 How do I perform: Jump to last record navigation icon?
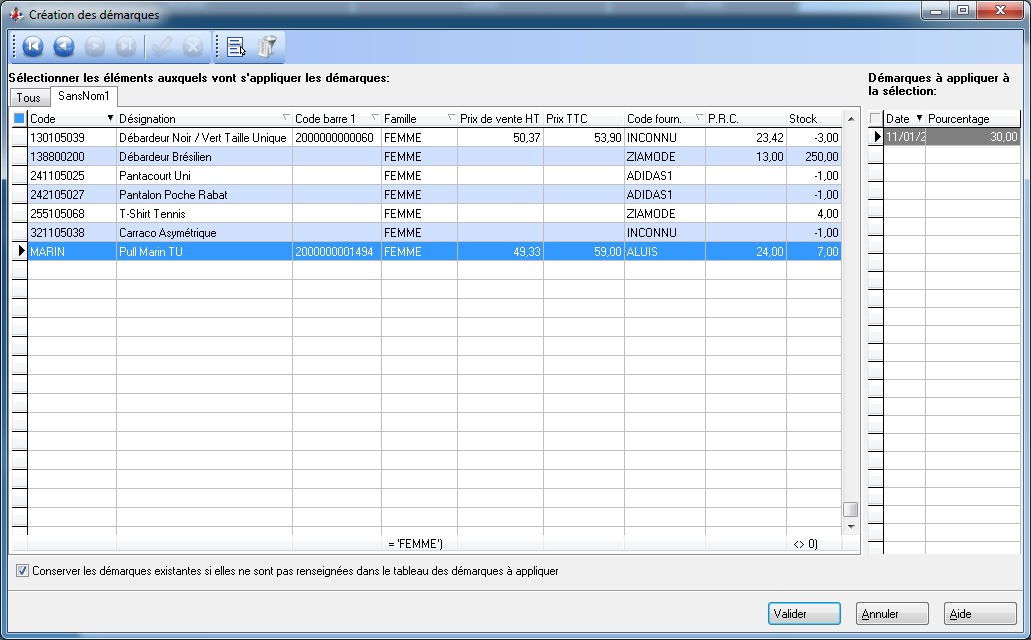click(x=127, y=46)
